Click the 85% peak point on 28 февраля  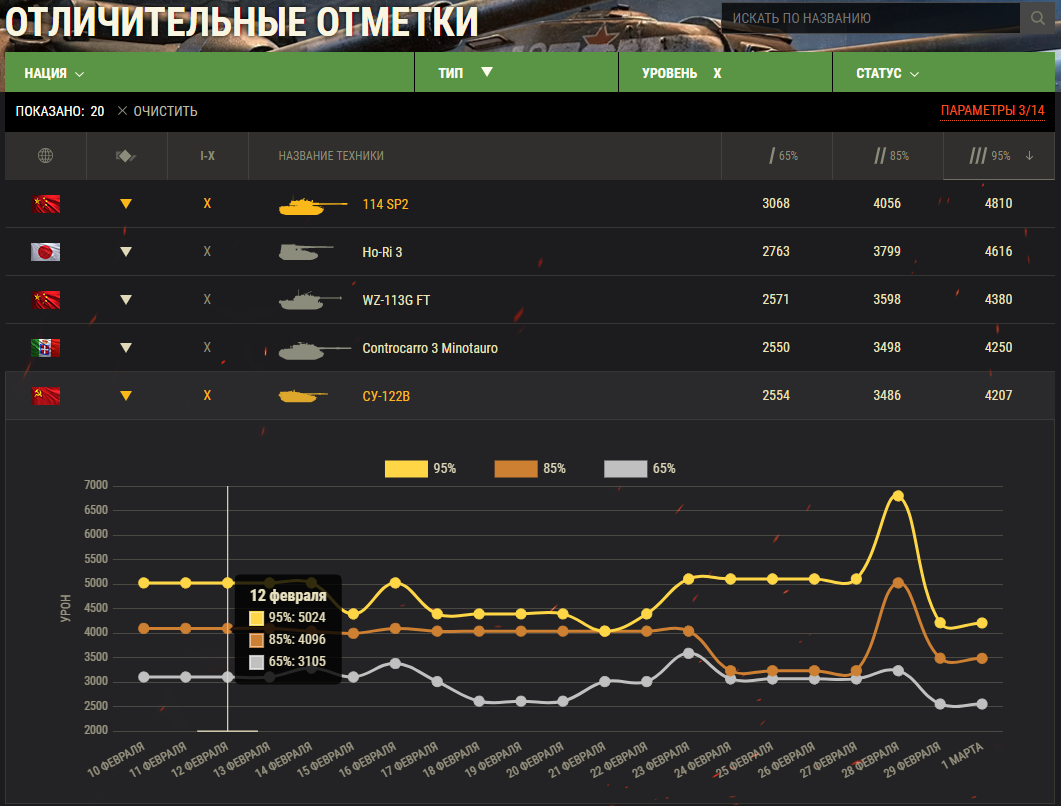898,582
